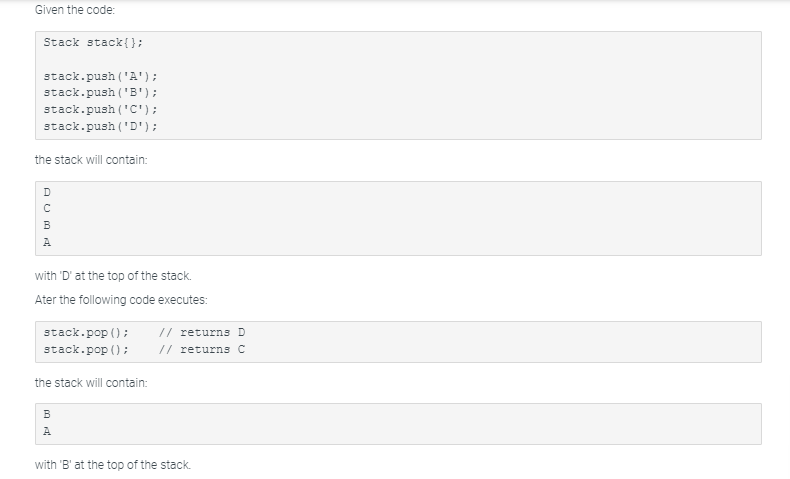Click "with 'D' at the top" sentence
Image resolution: width=790 pixels, height=479 pixels.
point(112,275)
